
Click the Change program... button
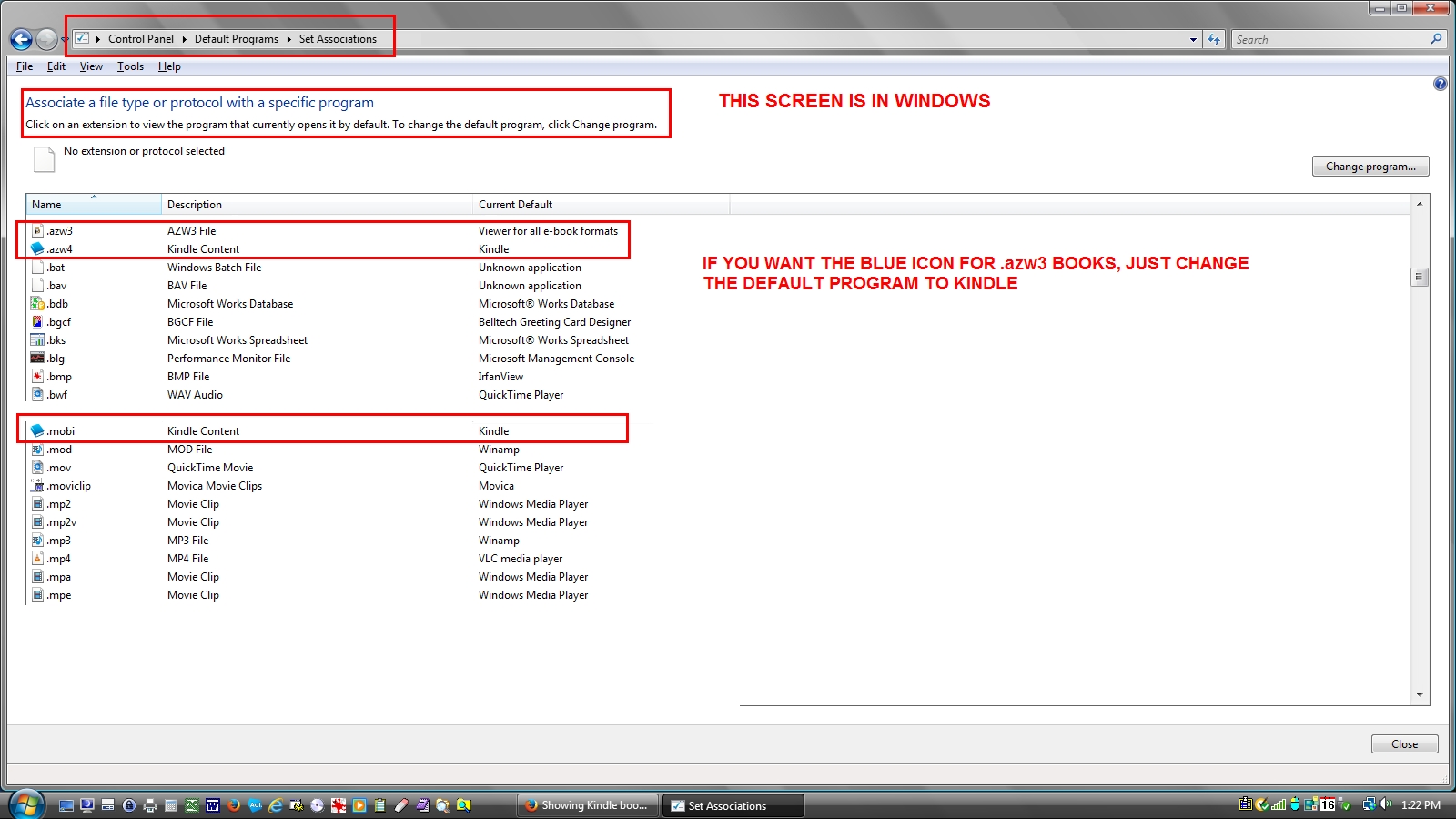pos(1370,167)
